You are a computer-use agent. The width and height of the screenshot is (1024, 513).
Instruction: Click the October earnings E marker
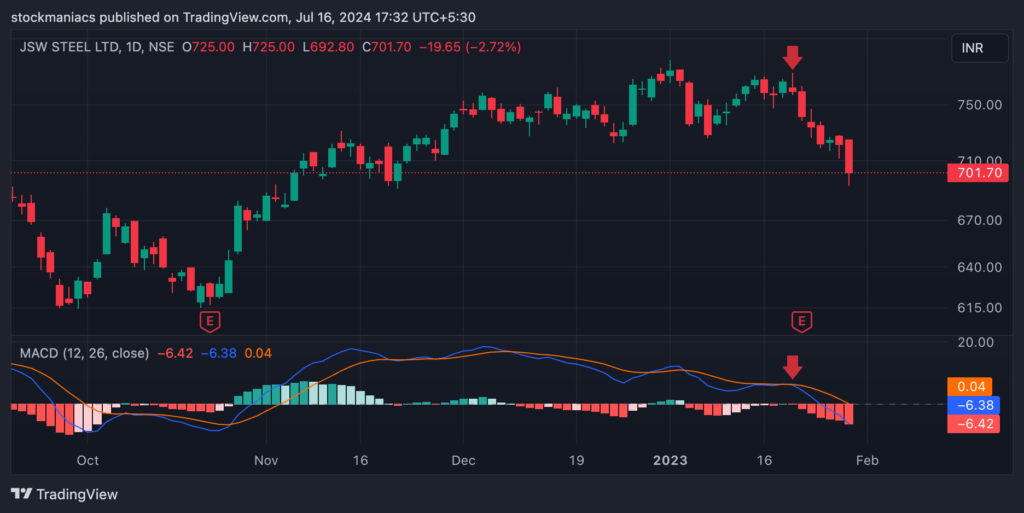[210, 321]
